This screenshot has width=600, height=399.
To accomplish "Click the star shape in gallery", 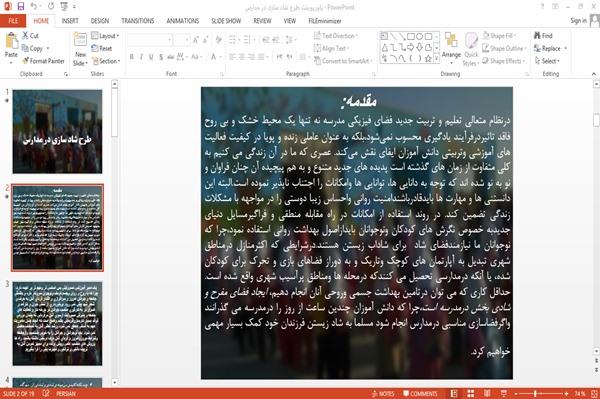I will point(428,59).
